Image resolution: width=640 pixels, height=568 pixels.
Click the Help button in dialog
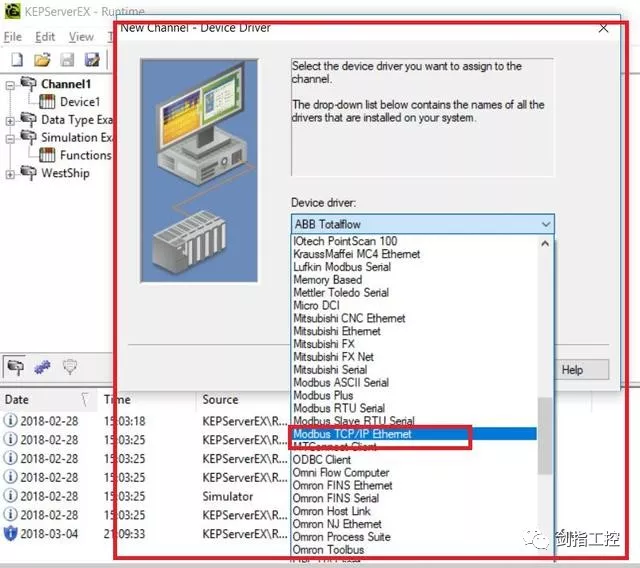pos(571,370)
